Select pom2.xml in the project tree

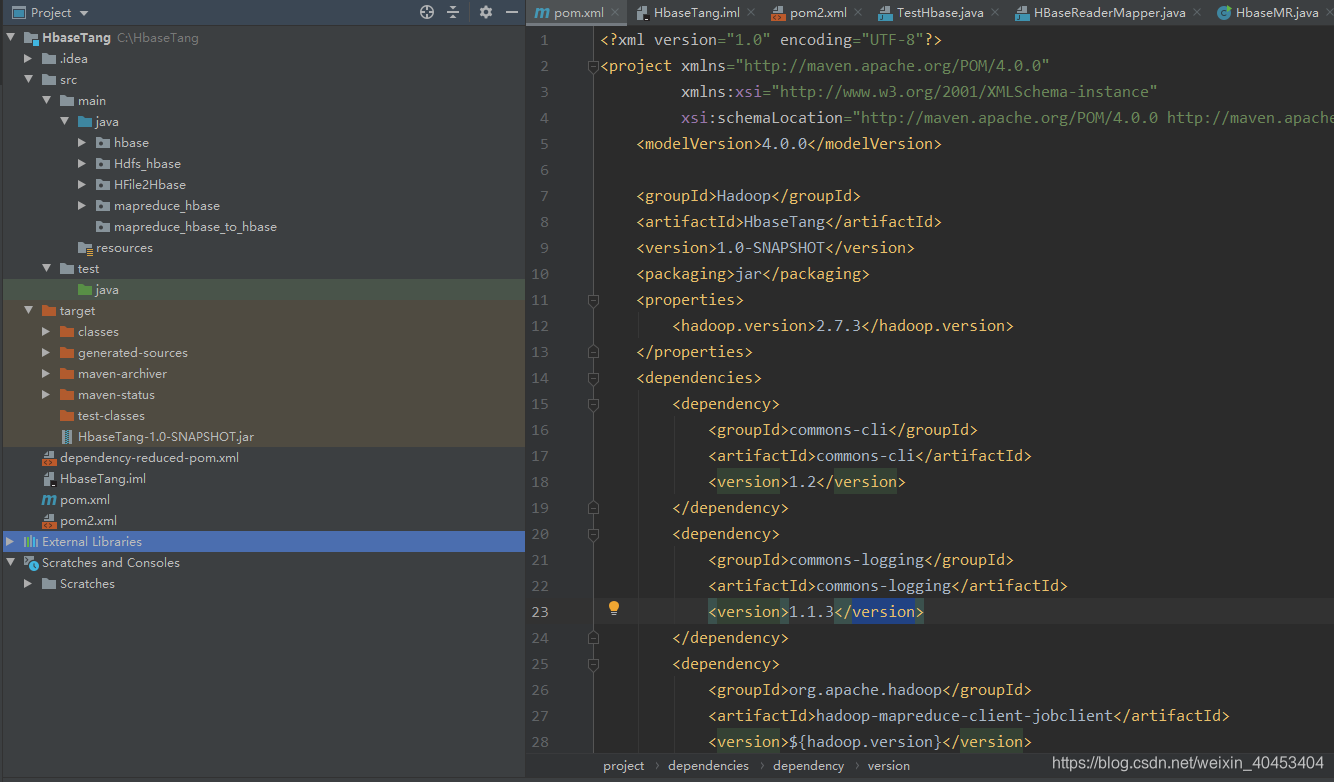[x=88, y=521]
